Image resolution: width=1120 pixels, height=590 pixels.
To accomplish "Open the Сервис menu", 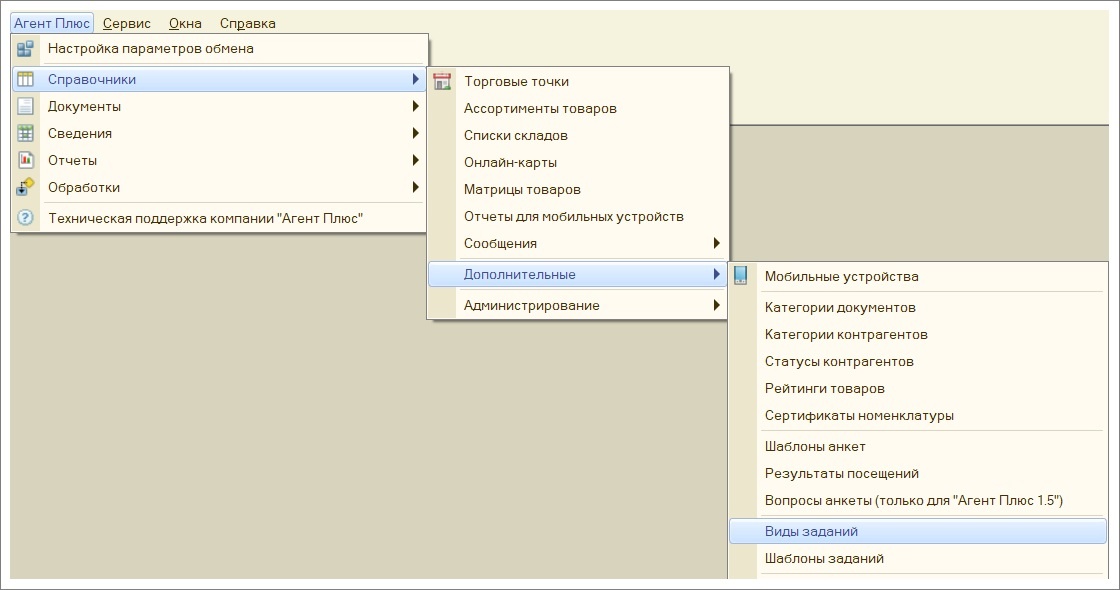I will [126, 24].
